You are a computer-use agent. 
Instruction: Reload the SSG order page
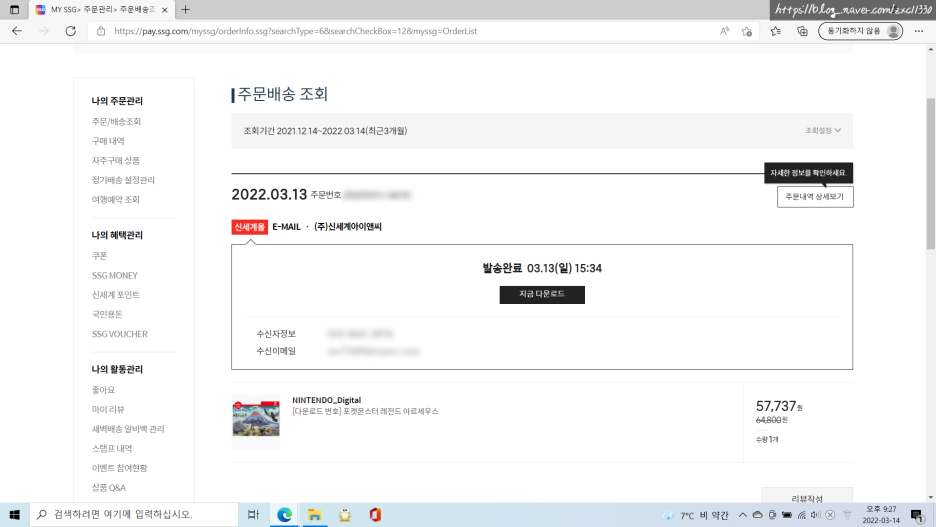click(x=70, y=31)
